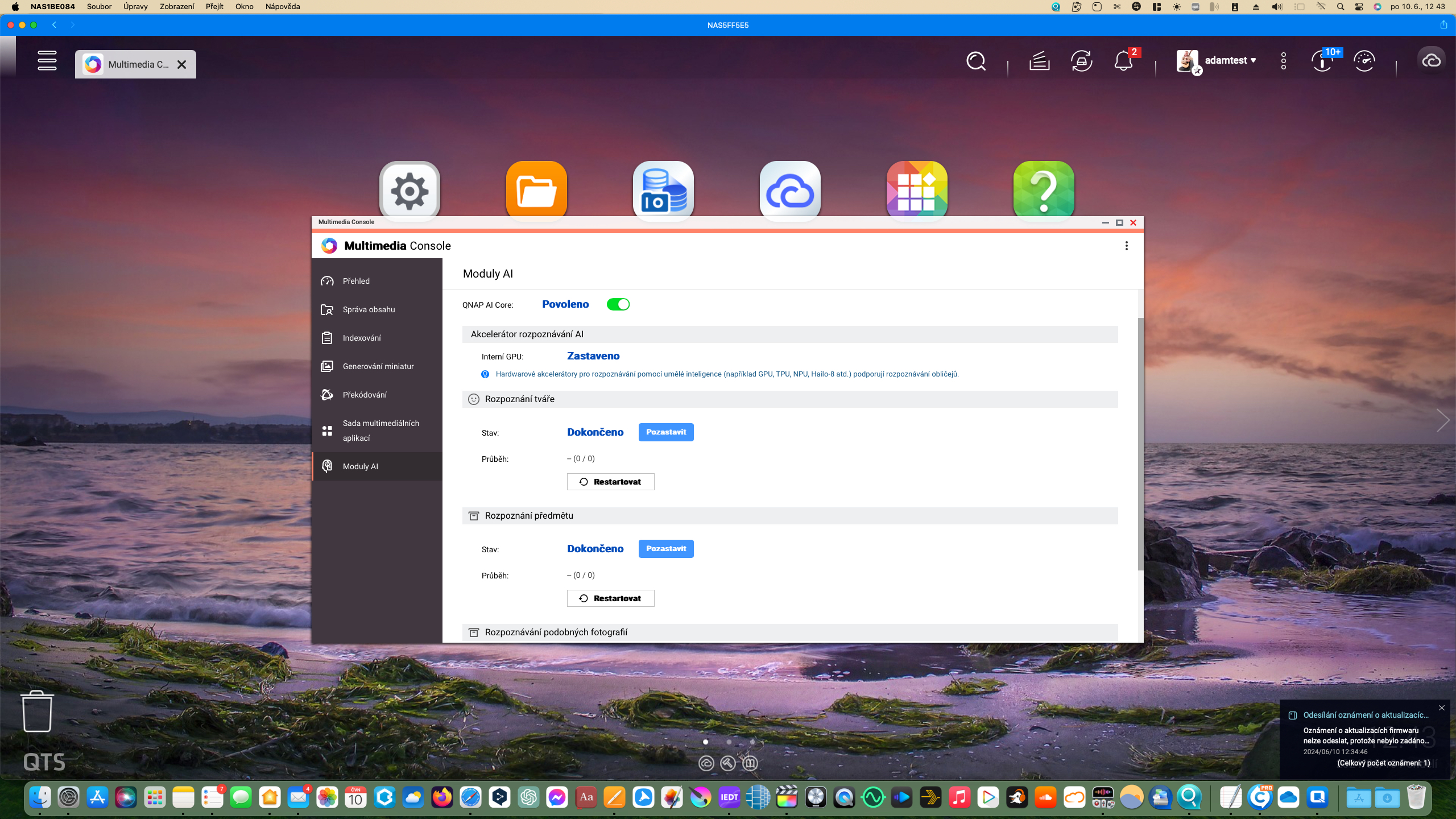Open the background tasks stack icon
The image size is (1456, 819).
point(1039,61)
